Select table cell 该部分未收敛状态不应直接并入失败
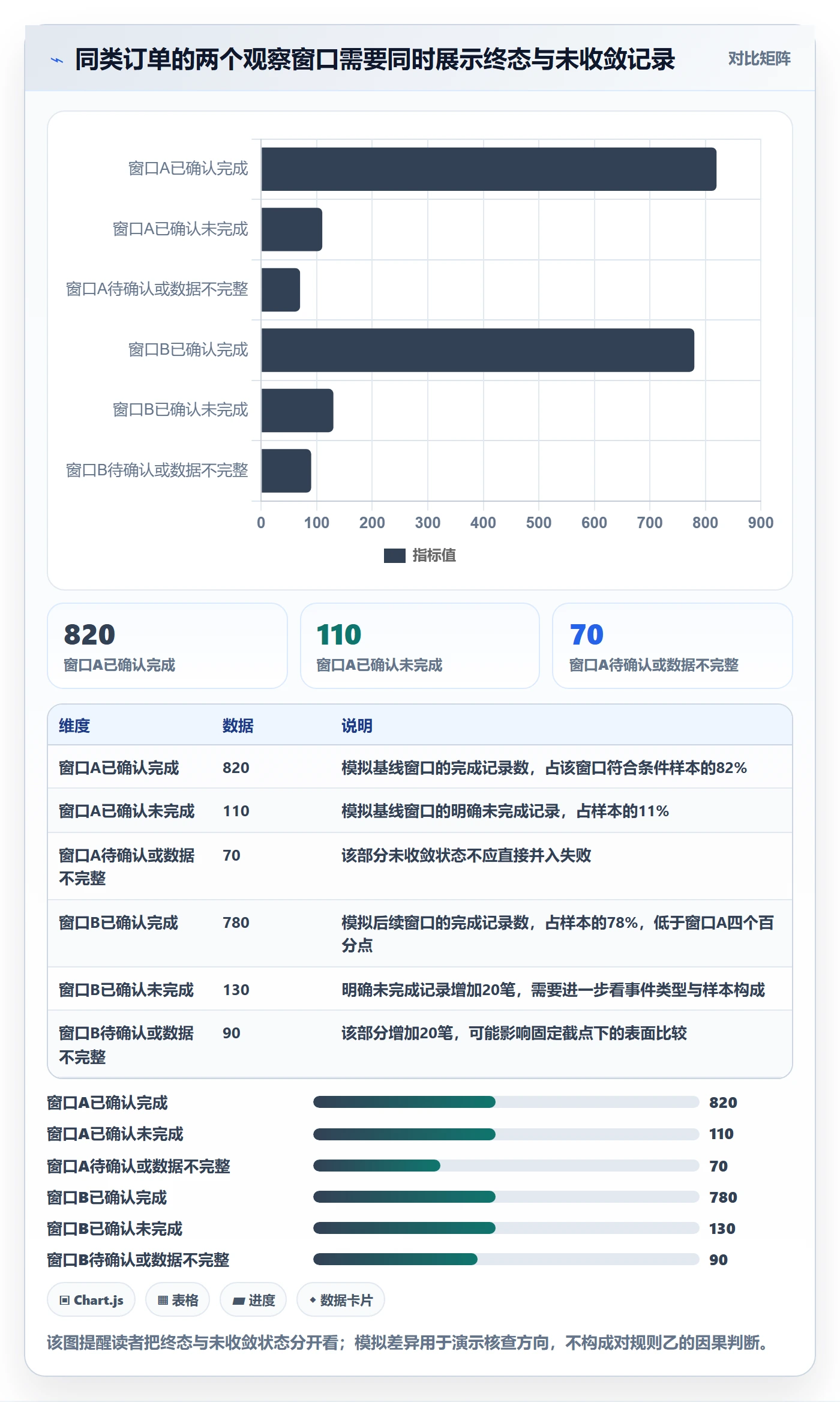 pyautogui.click(x=466, y=855)
